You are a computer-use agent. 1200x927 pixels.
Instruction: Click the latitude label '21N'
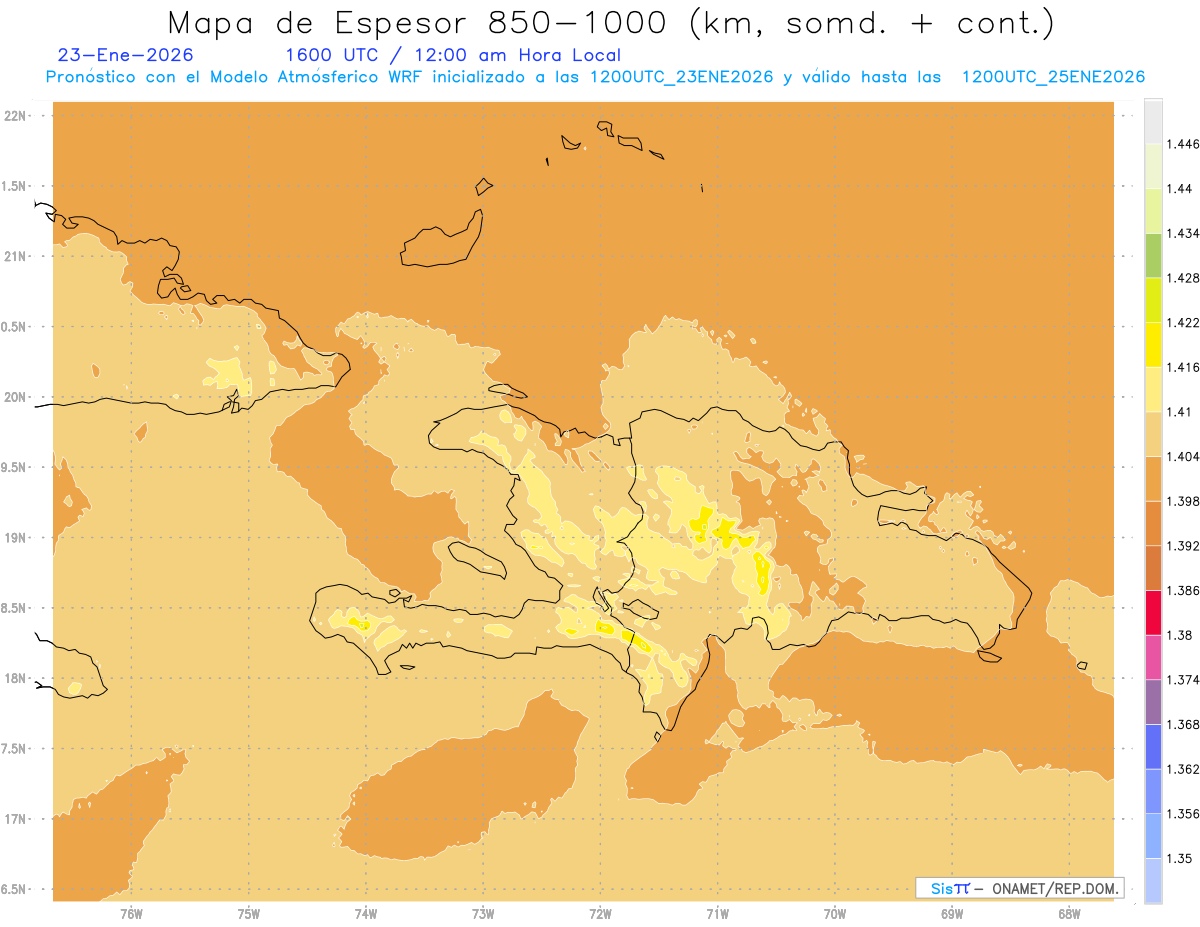[15, 257]
